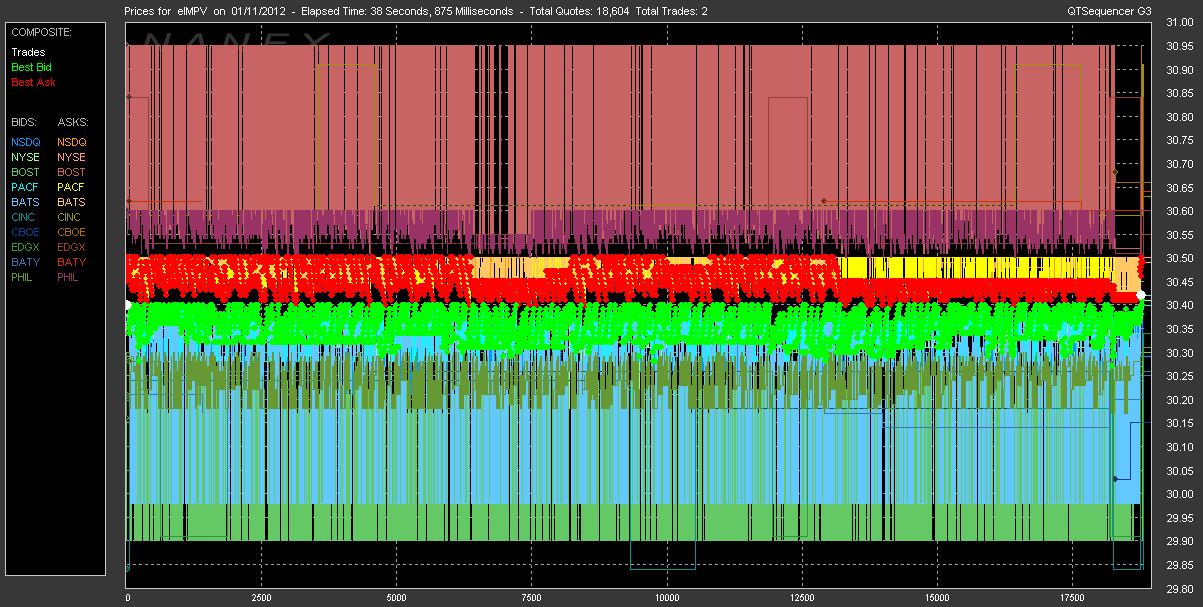Select CBOE in the BIDS column

tap(26, 232)
